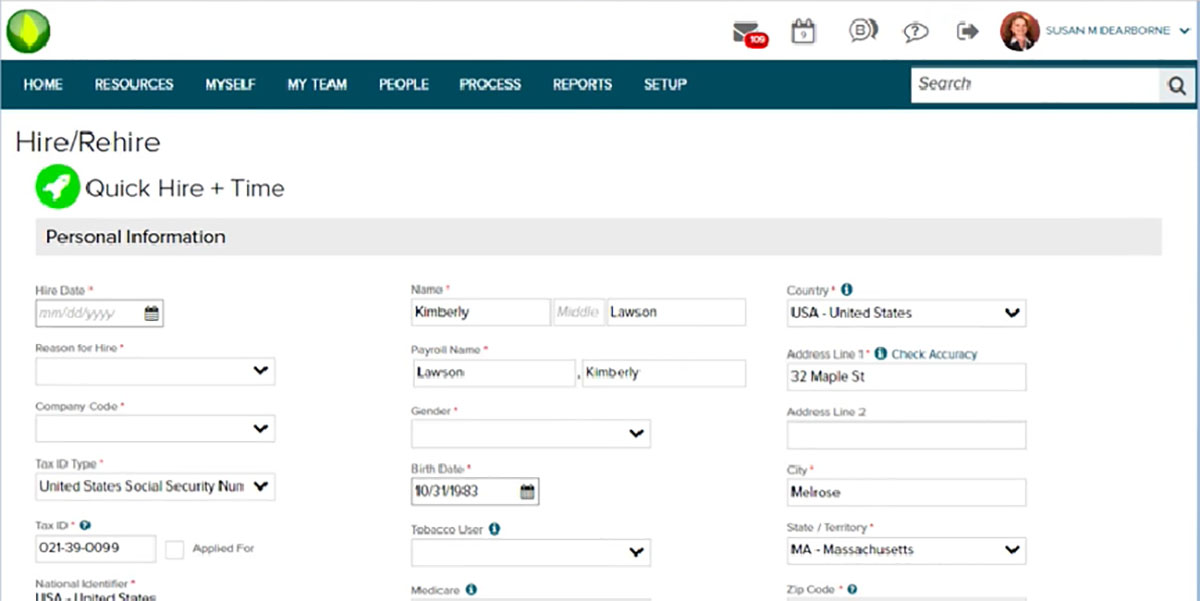Click the green leaf logo
The height and width of the screenshot is (601, 1200).
coord(28,31)
